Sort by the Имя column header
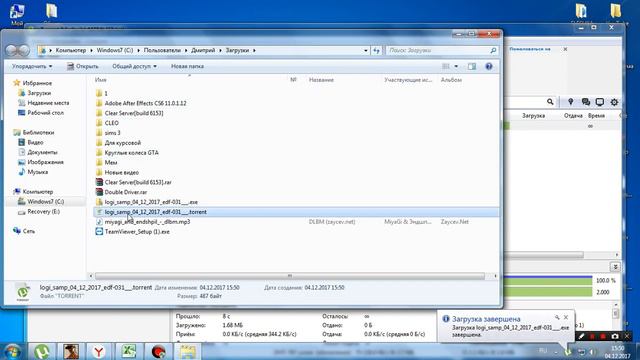640x360 pixels. coord(100,80)
